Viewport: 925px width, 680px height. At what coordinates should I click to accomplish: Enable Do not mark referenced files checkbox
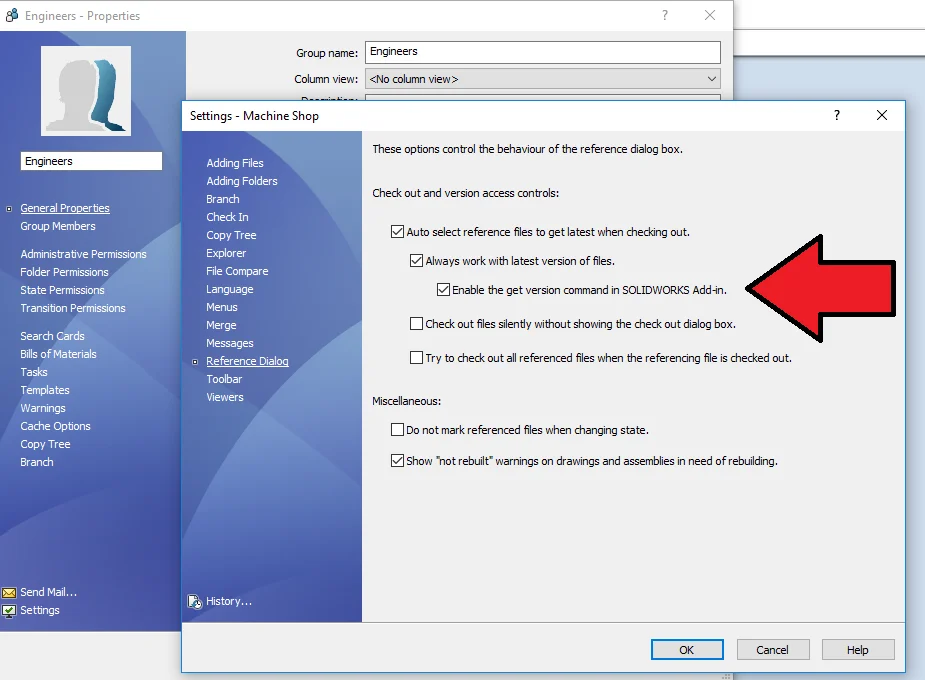tap(397, 430)
